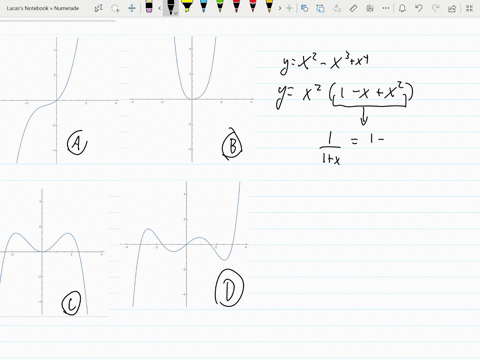Redo the last action
This screenshot has height=360, width=480.
click(435, 8)
